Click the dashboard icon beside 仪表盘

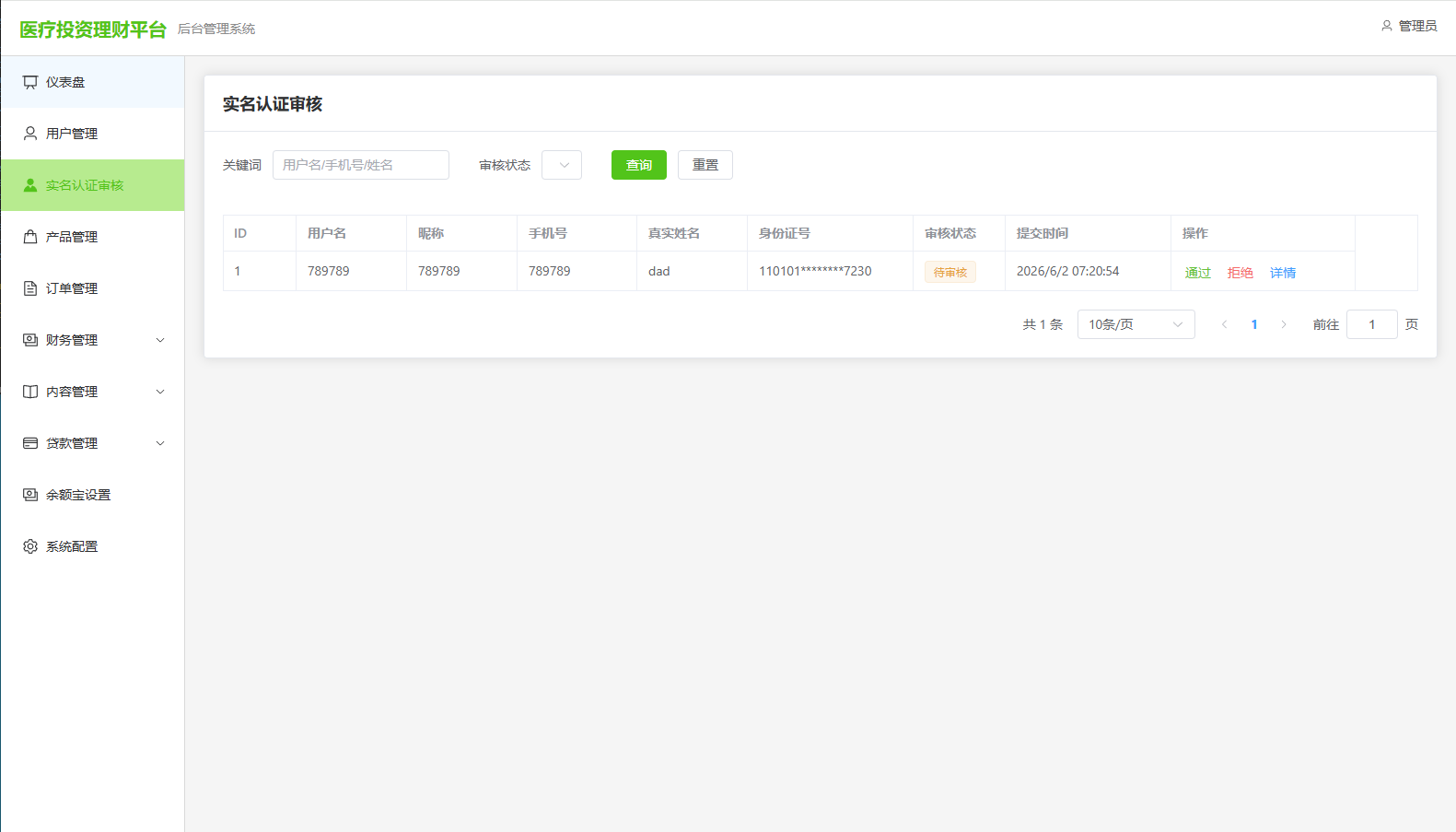(30, 82)
